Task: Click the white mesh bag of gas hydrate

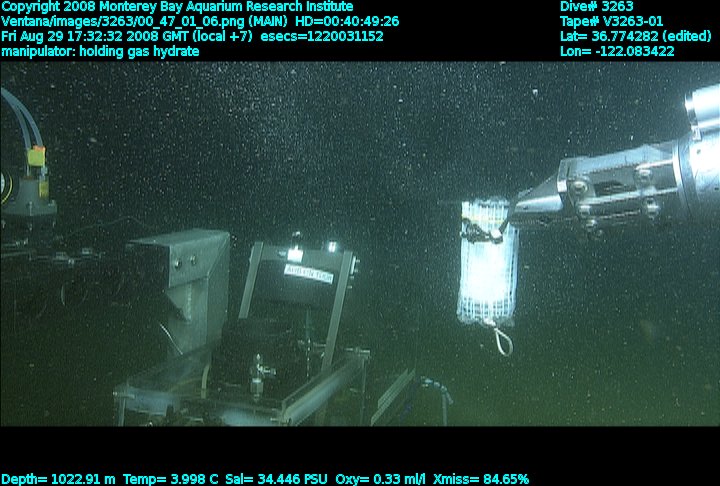Action: point(489,264)
